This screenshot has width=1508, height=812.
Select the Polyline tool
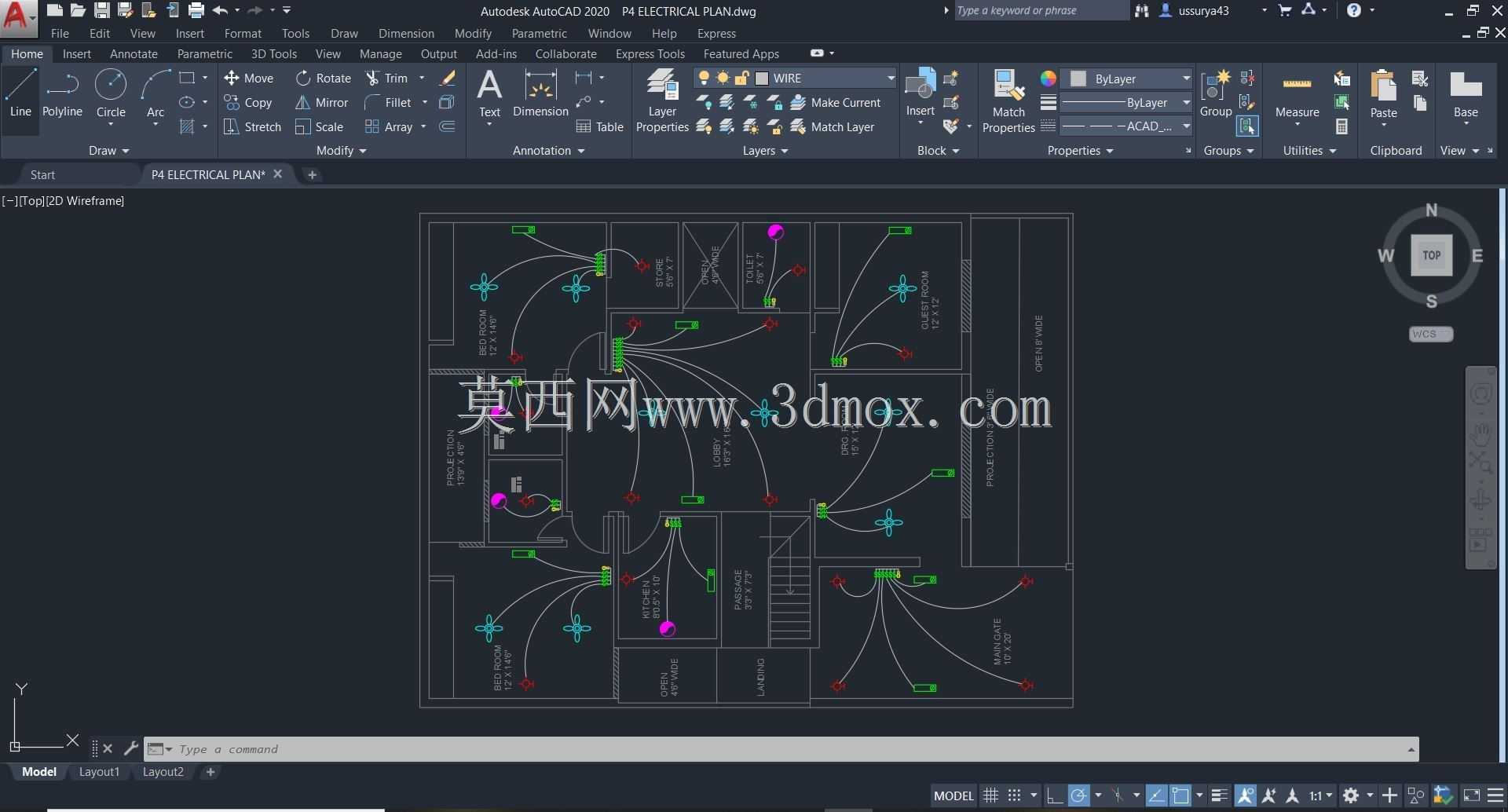62,93
